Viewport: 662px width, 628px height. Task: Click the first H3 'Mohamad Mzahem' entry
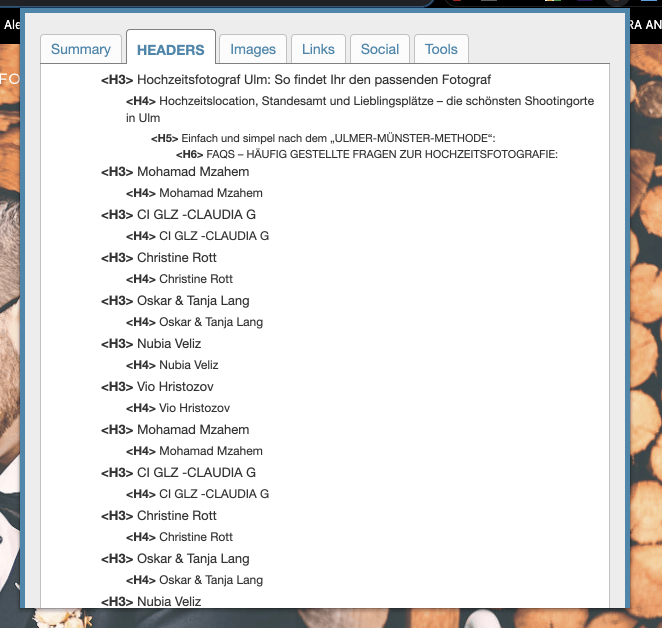click(x=175, y=172)
